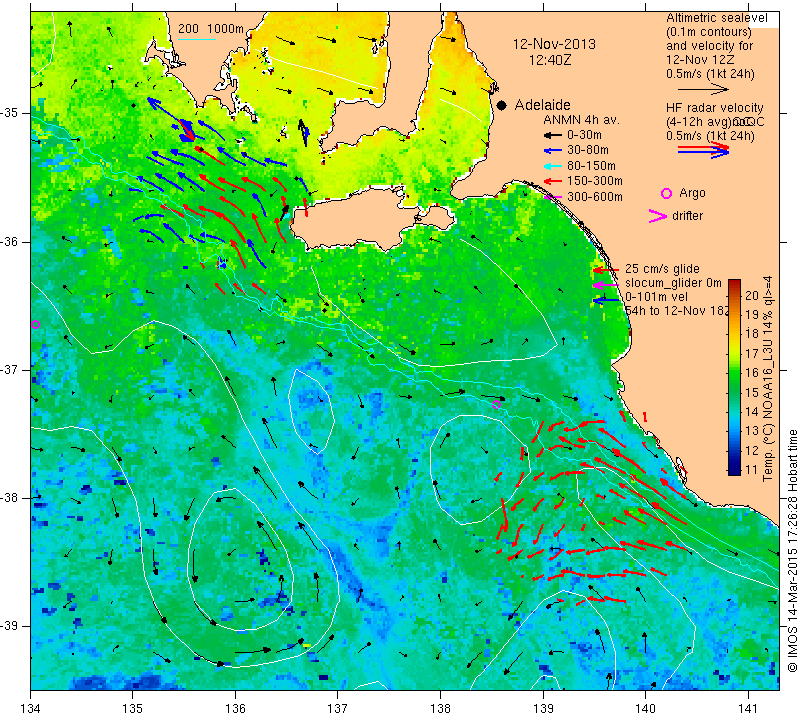
Task: Click the 20 label on temperature scale
Action: [x=752, y=295]
